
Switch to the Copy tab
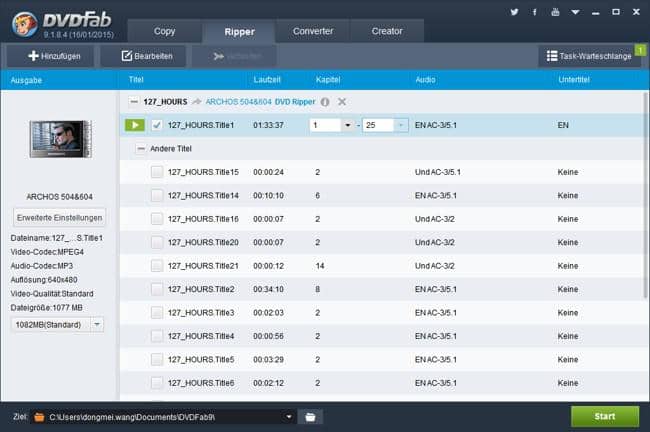pyautogui.click(x=165, y=31)
